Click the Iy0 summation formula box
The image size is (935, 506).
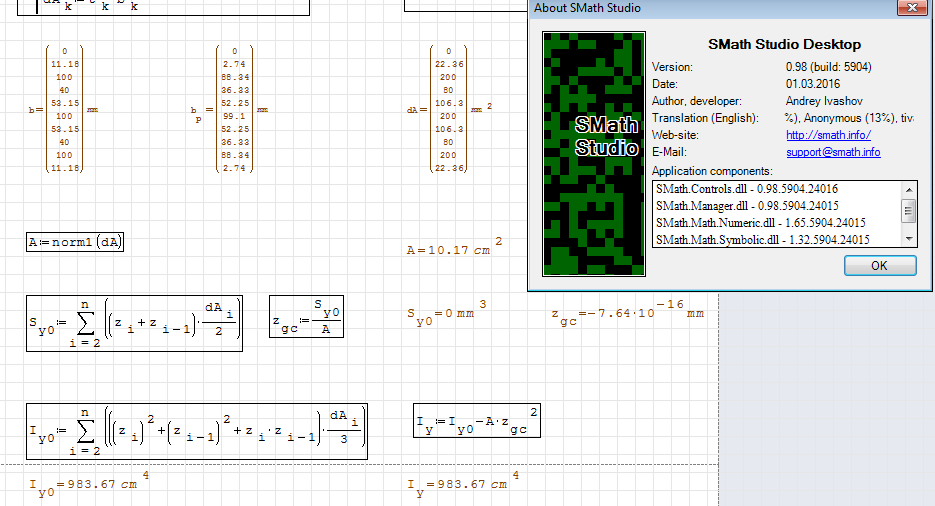[197, 431]
